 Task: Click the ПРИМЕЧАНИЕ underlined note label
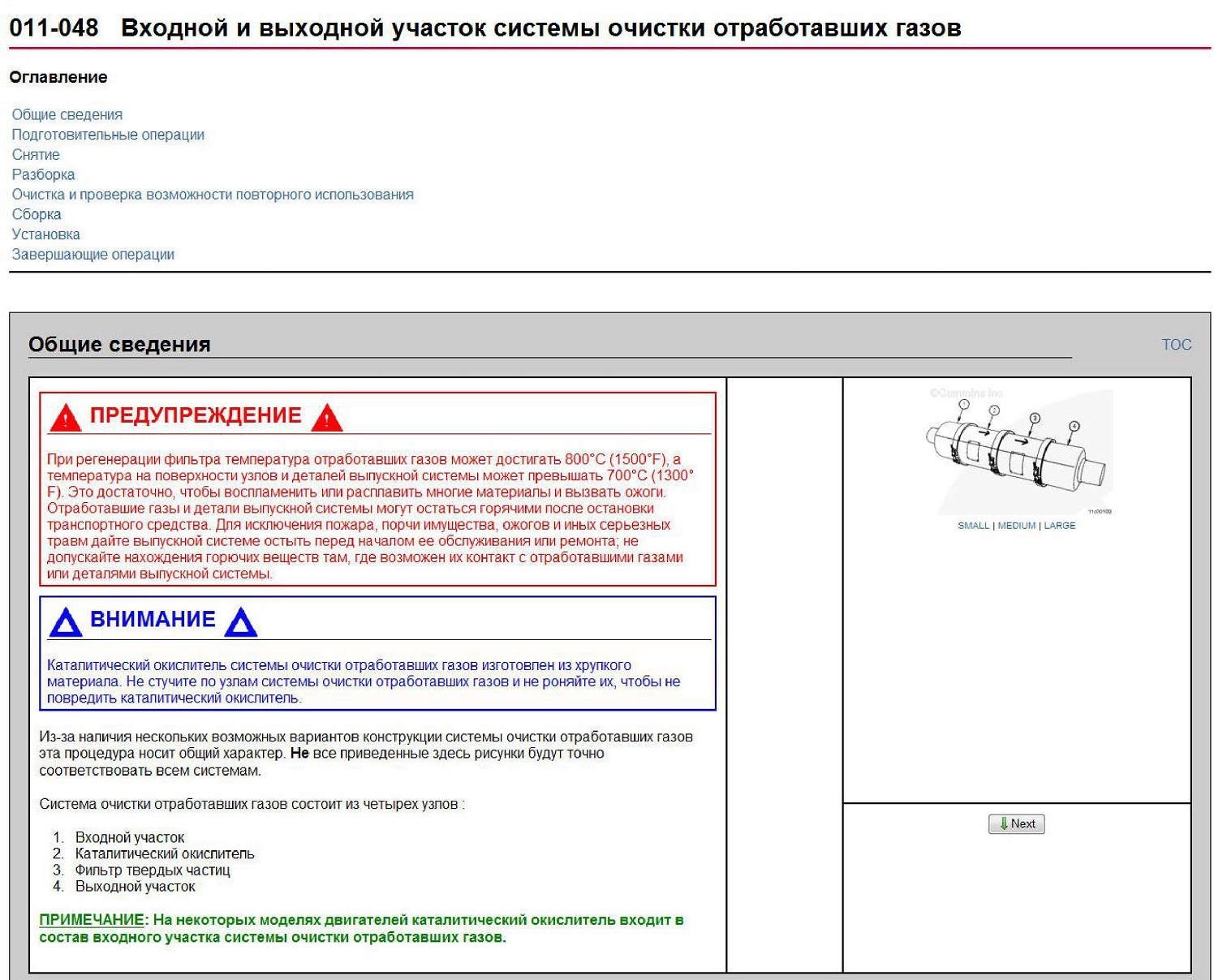[x=92, y=920]
